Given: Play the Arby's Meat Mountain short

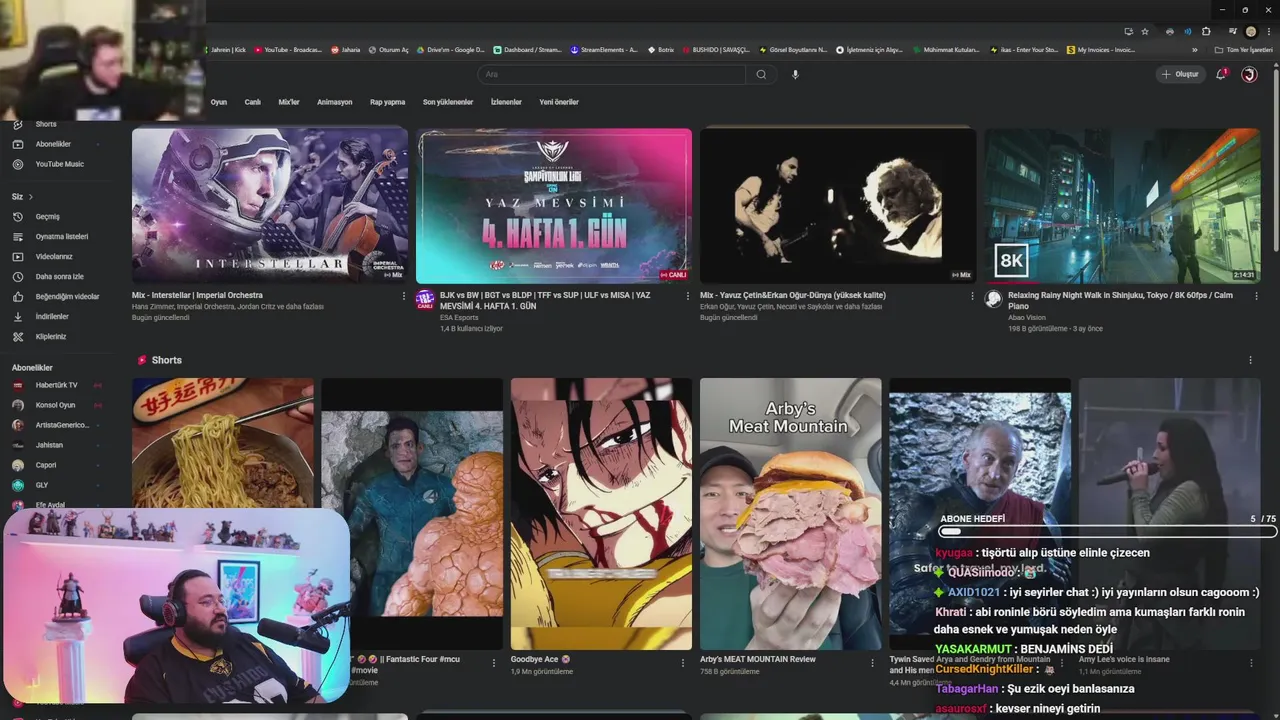Looking at the screenshot, I should [x=791, y=514].
